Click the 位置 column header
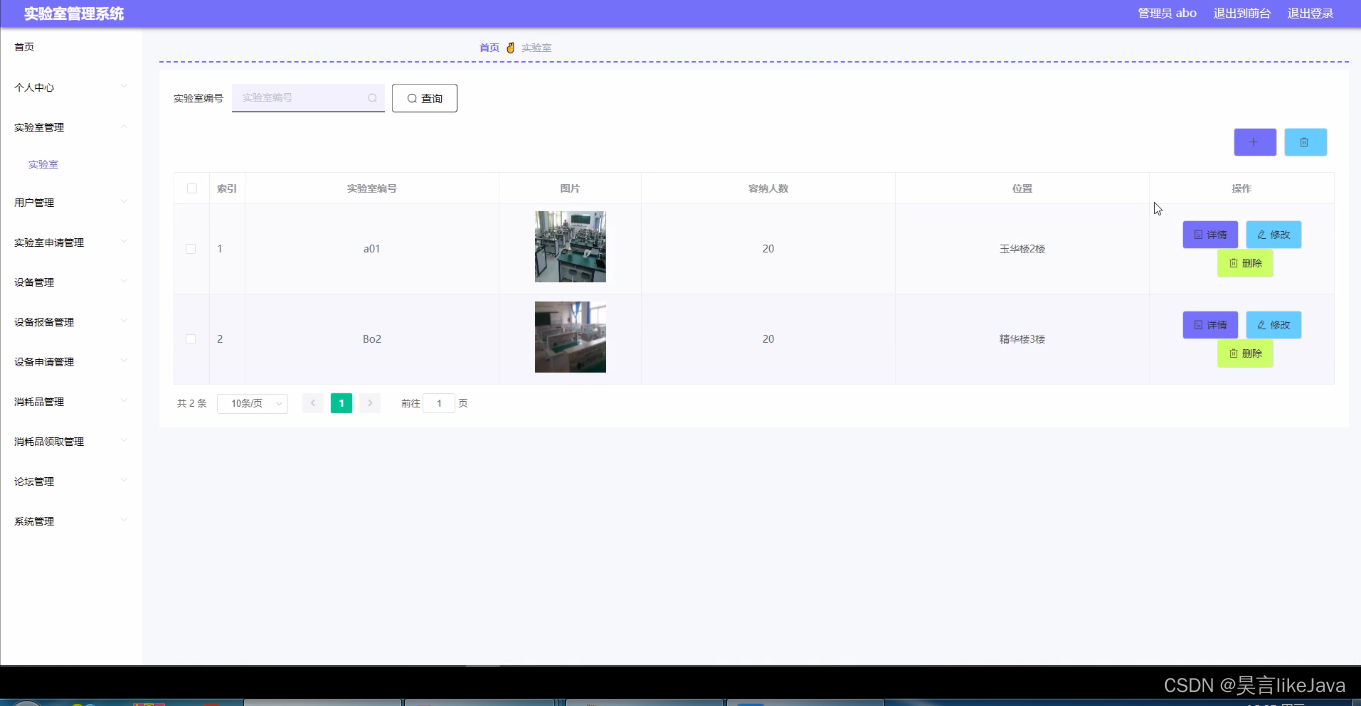This screenshot has height=706, width=1361. (1022, 188)
